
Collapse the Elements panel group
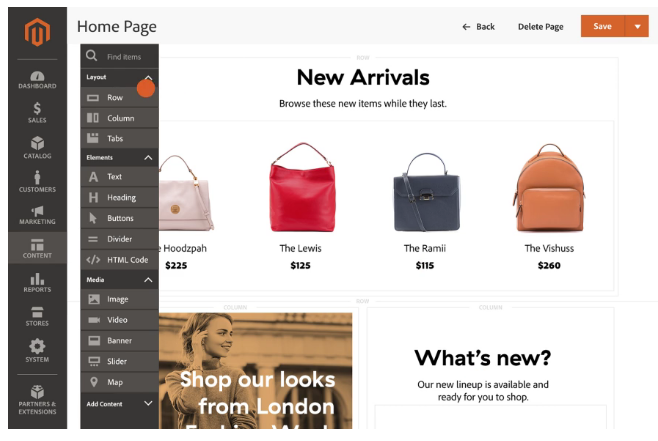(148, 158)
